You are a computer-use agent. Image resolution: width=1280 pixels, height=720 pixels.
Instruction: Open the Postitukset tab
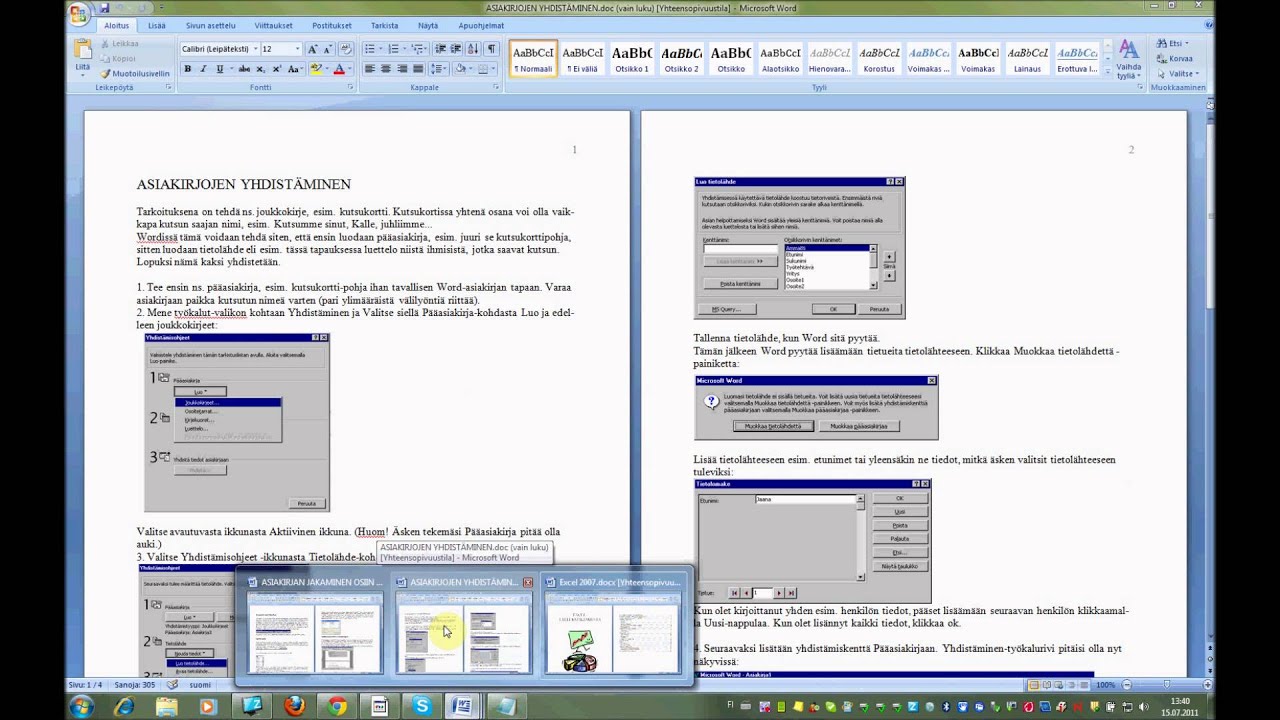coord(331,25)
